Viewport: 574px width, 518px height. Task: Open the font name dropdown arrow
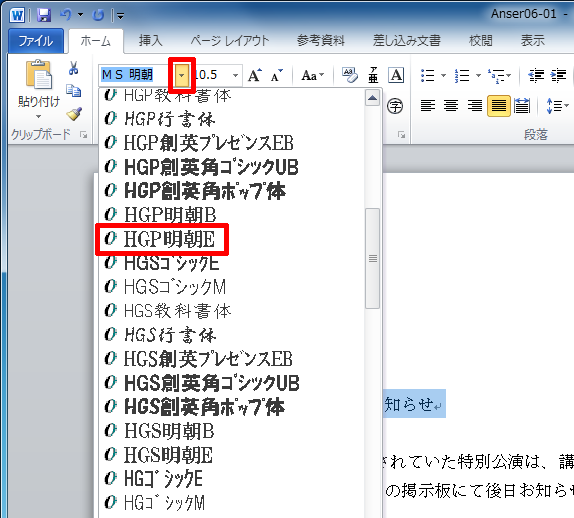pyautogui.click(x=182, y=75)
